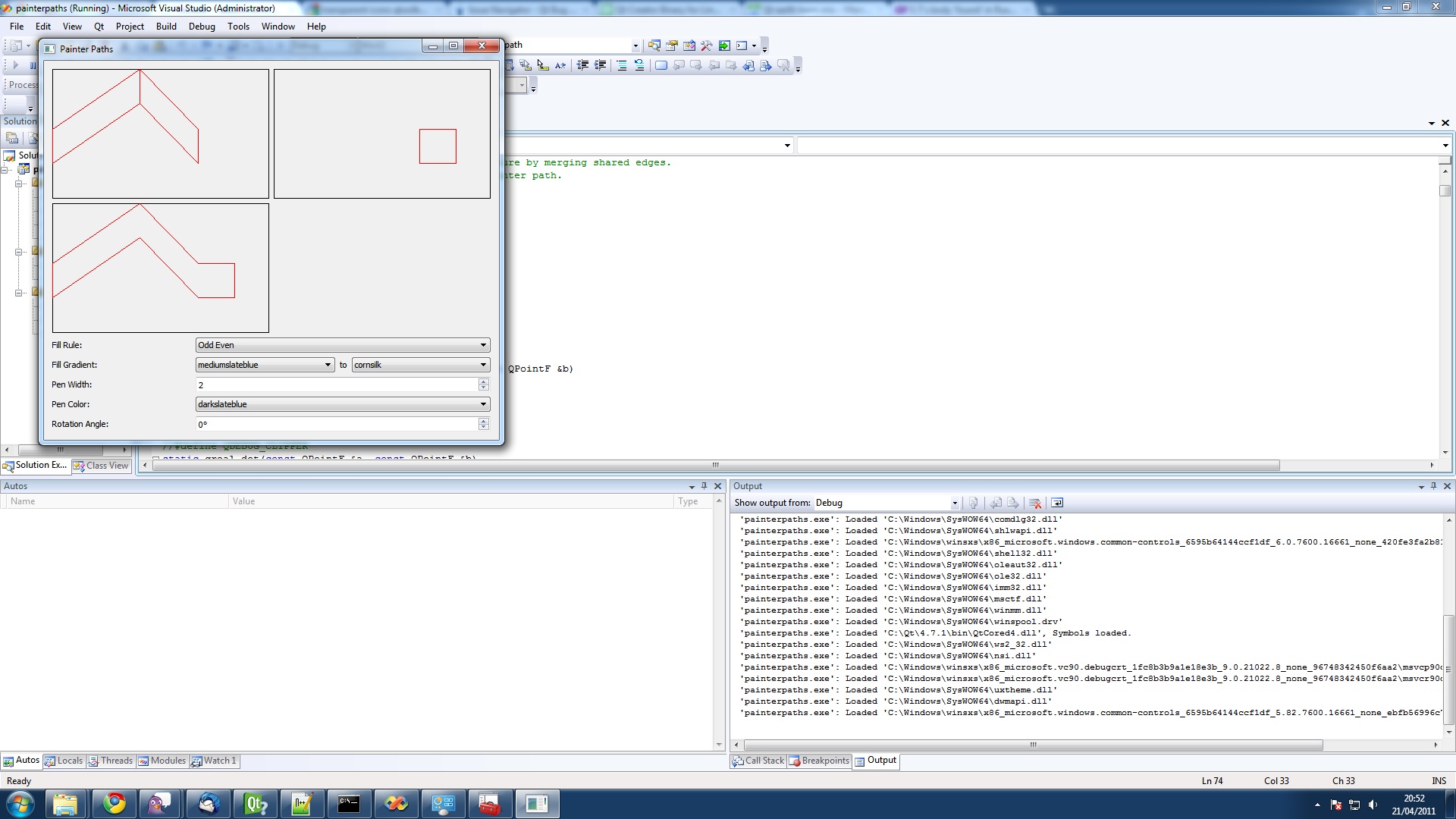This screenshot has height=819, width=1456.
Task: Switch to the Watch 1 tab
Action: coord(214,761)
